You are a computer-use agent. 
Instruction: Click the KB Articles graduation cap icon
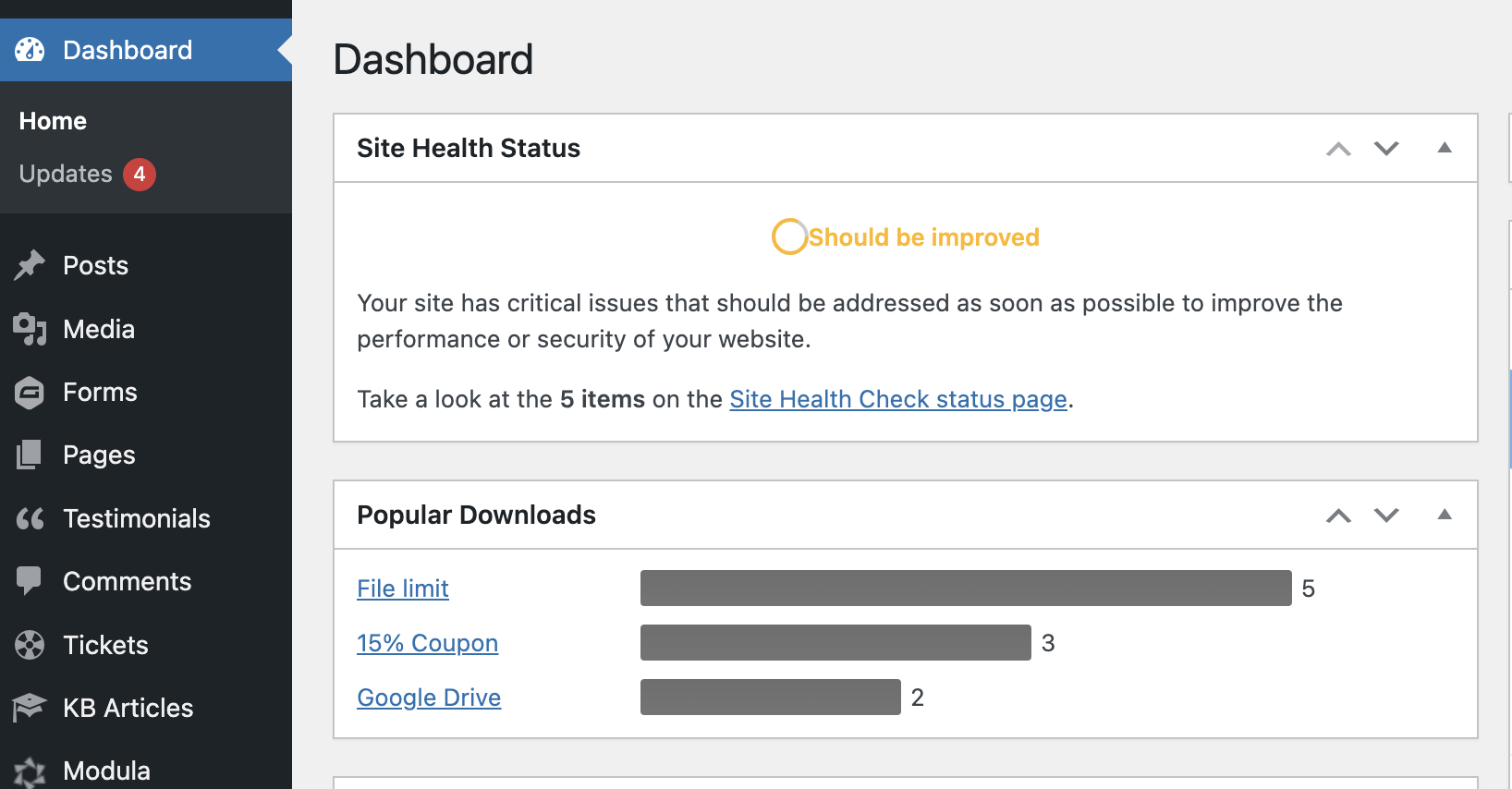click(x=30, y=708)
